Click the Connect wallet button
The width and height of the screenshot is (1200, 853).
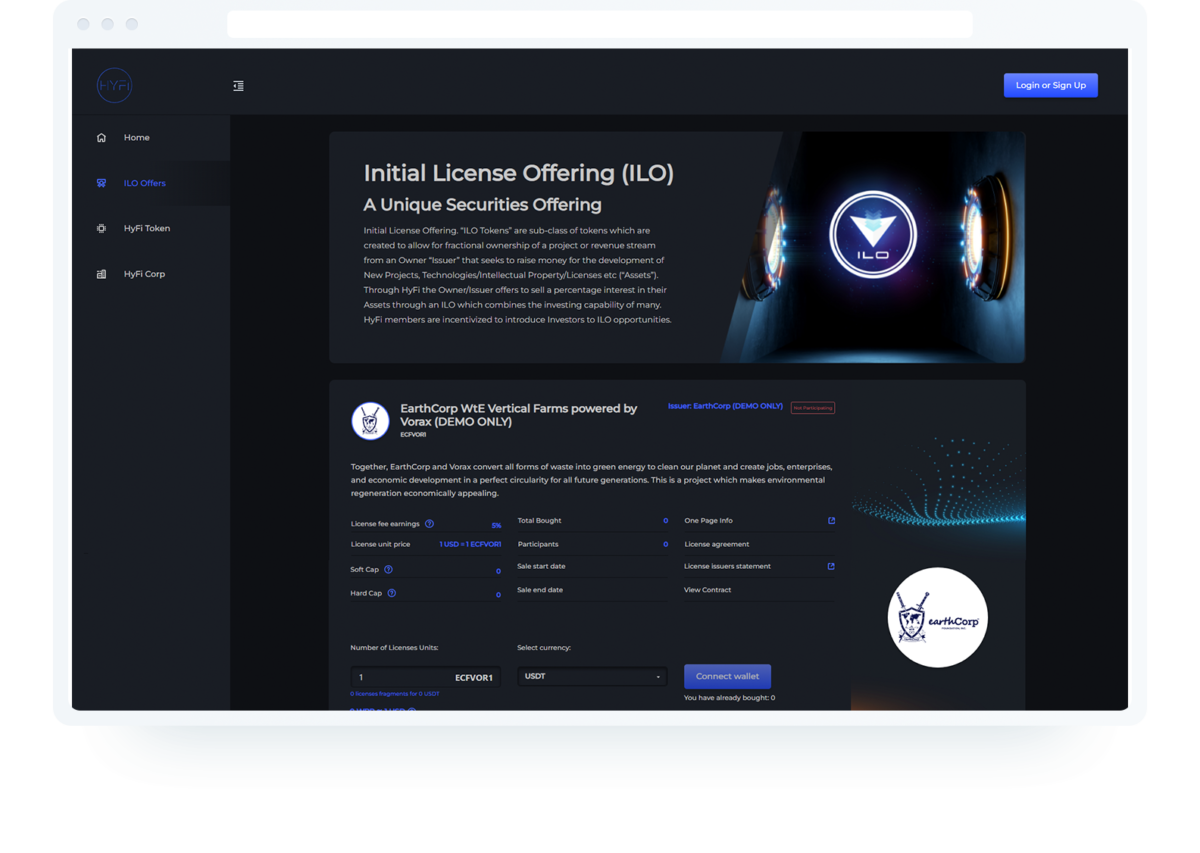point(727,677)
